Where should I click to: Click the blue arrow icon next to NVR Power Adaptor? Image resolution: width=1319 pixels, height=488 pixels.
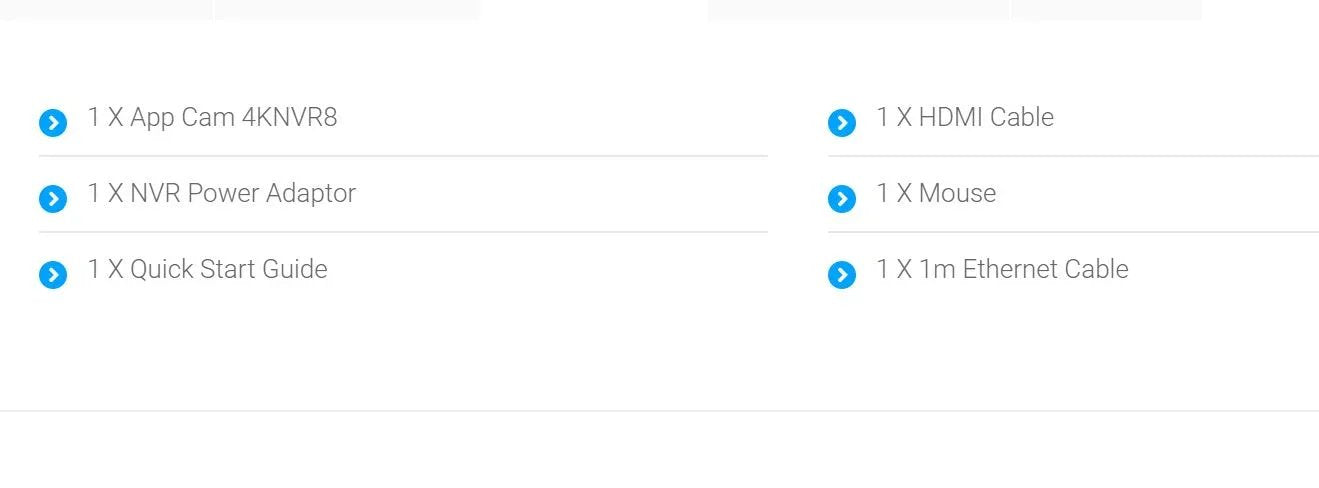[x=53, y=199]
